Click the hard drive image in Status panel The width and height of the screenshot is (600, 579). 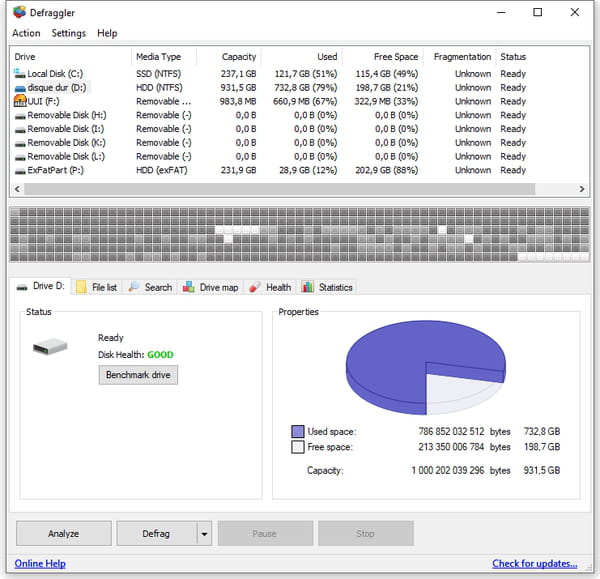[50, 346]
